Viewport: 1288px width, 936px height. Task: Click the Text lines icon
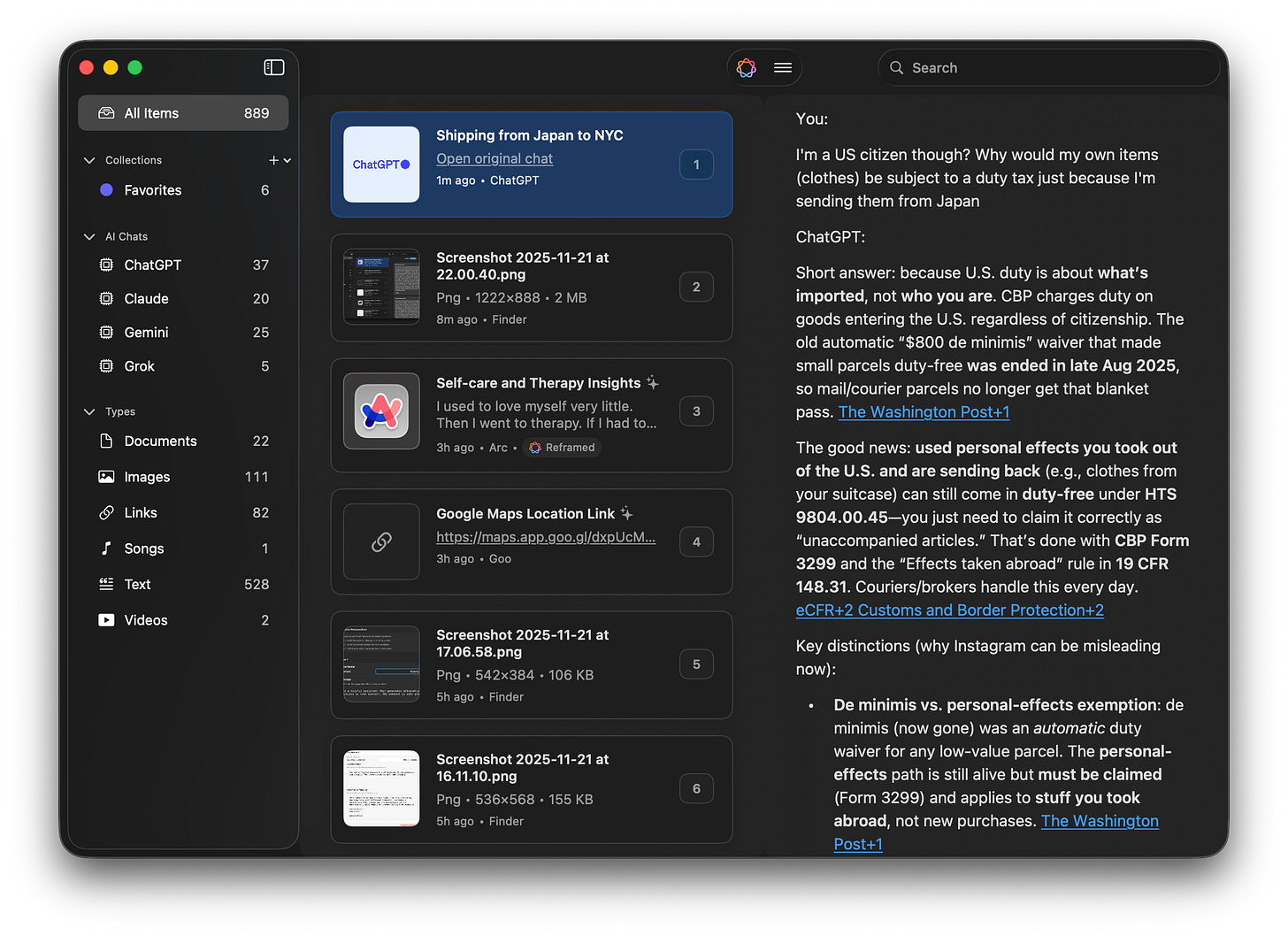106,584
